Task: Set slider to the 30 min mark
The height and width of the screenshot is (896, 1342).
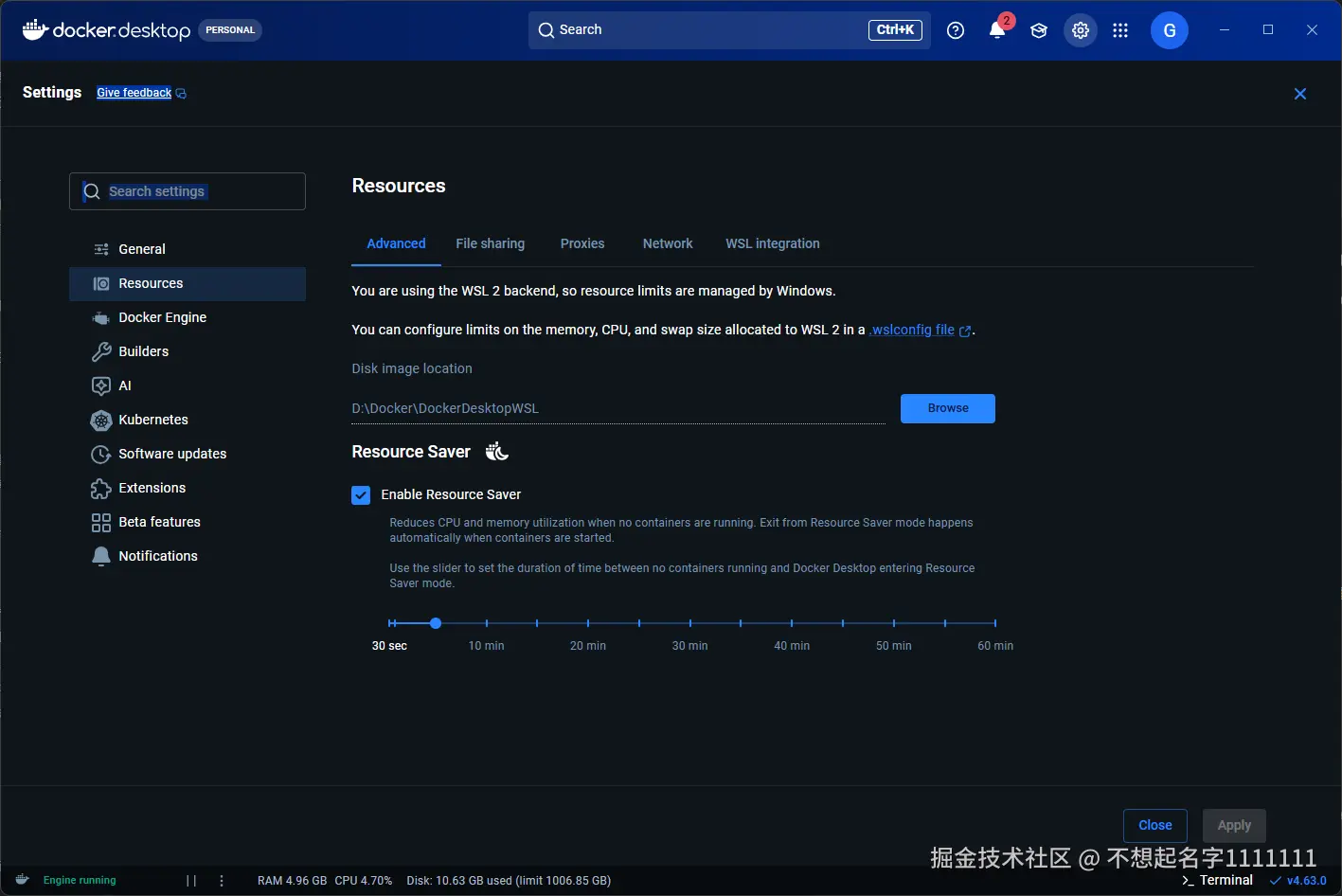Action: 690,623
